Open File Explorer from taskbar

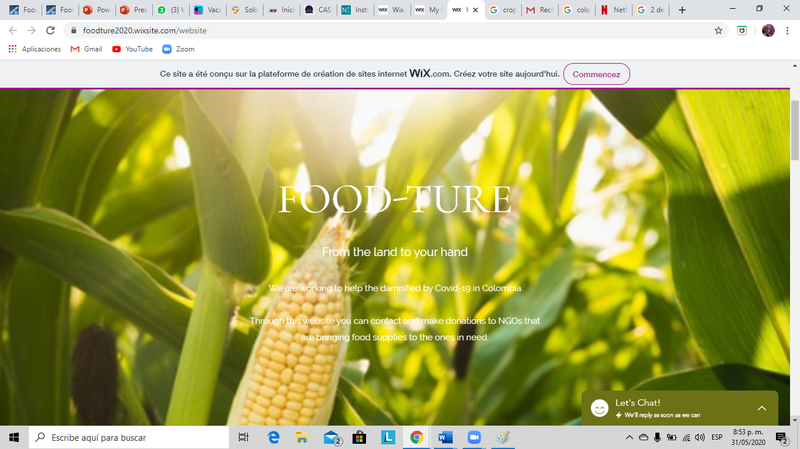pyautogui.click(x=302, y=437)
